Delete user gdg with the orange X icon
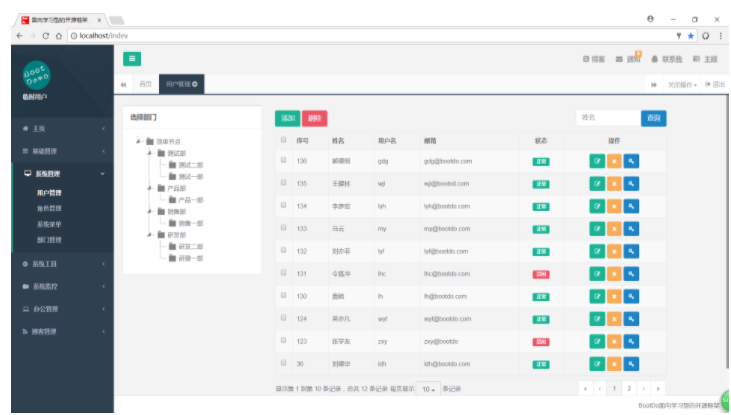Image resolution: width=731 pixels, height=415 pixels. coord(614,161)
